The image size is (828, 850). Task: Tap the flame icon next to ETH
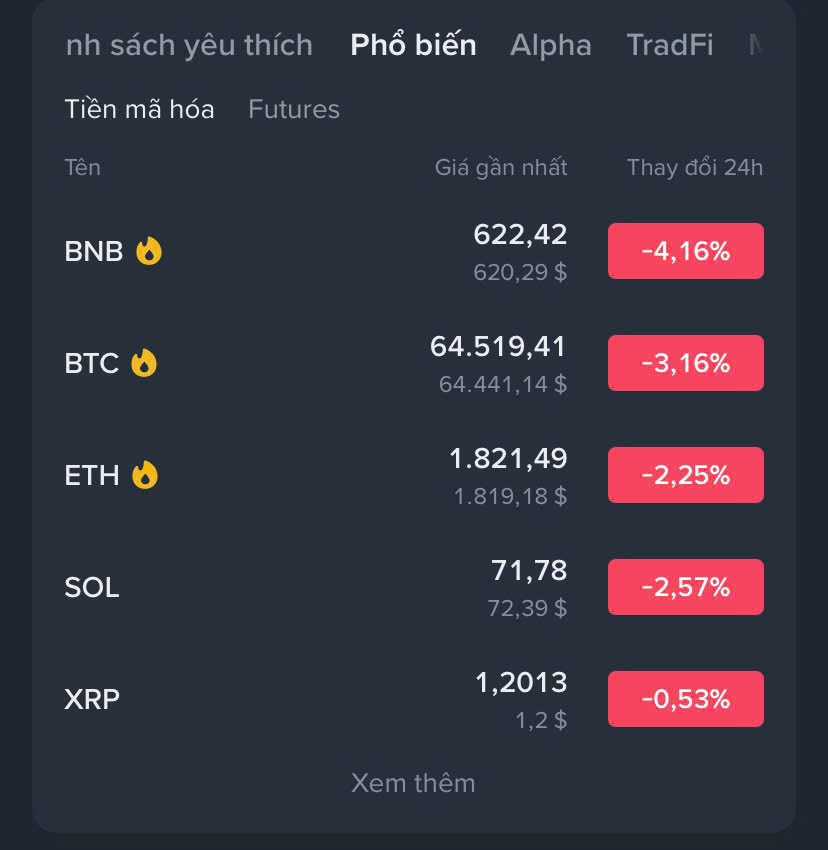coord(145,475)
